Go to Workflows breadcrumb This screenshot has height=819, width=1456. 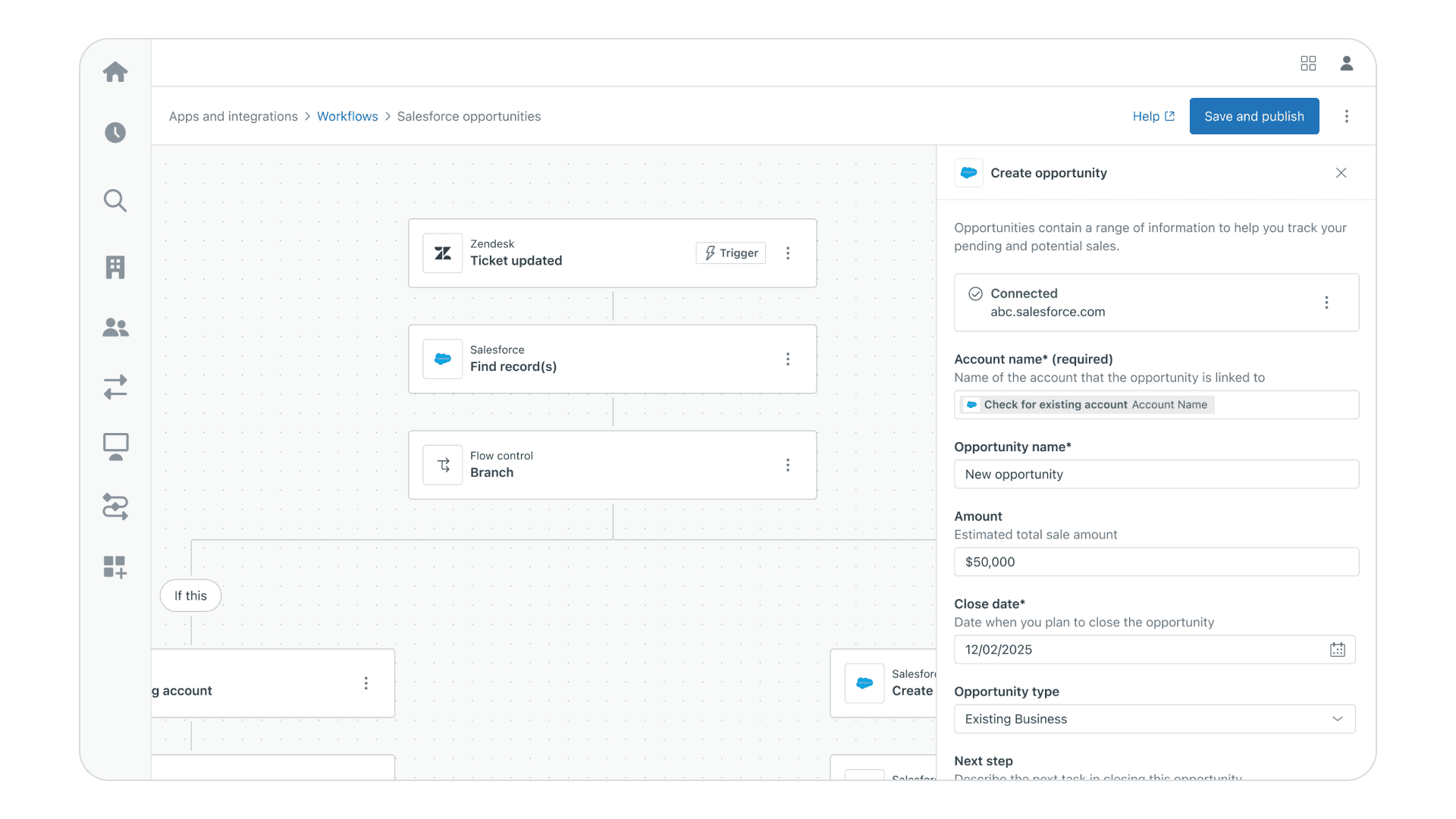(x=347, y=116)
